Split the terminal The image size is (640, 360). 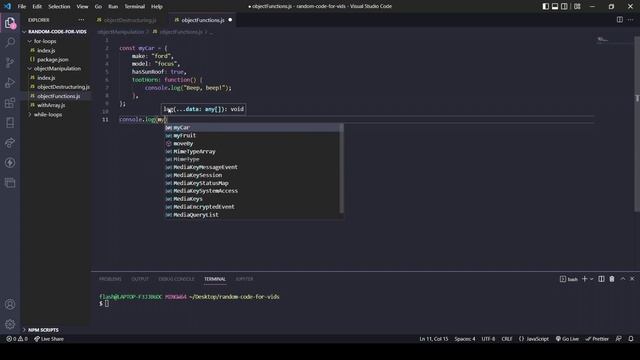[x=601, y=279]
